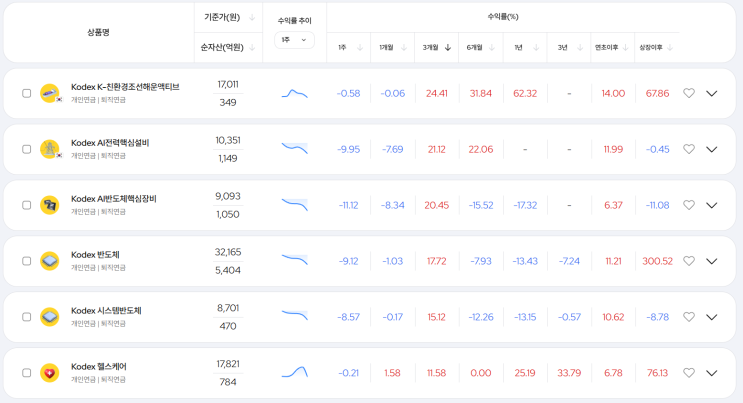
Task: Sort by 3년 return arrow
Action: pyautogui.click(x=580, y=47)
